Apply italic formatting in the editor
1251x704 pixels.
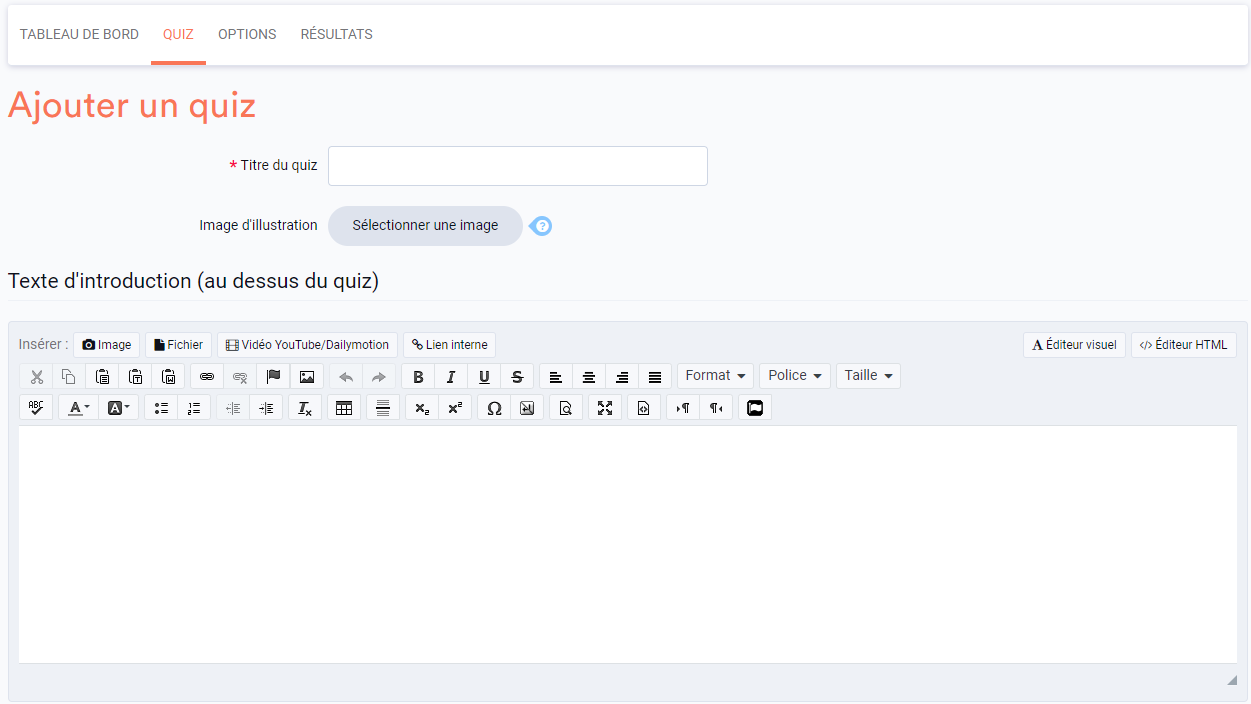[451, 375]
